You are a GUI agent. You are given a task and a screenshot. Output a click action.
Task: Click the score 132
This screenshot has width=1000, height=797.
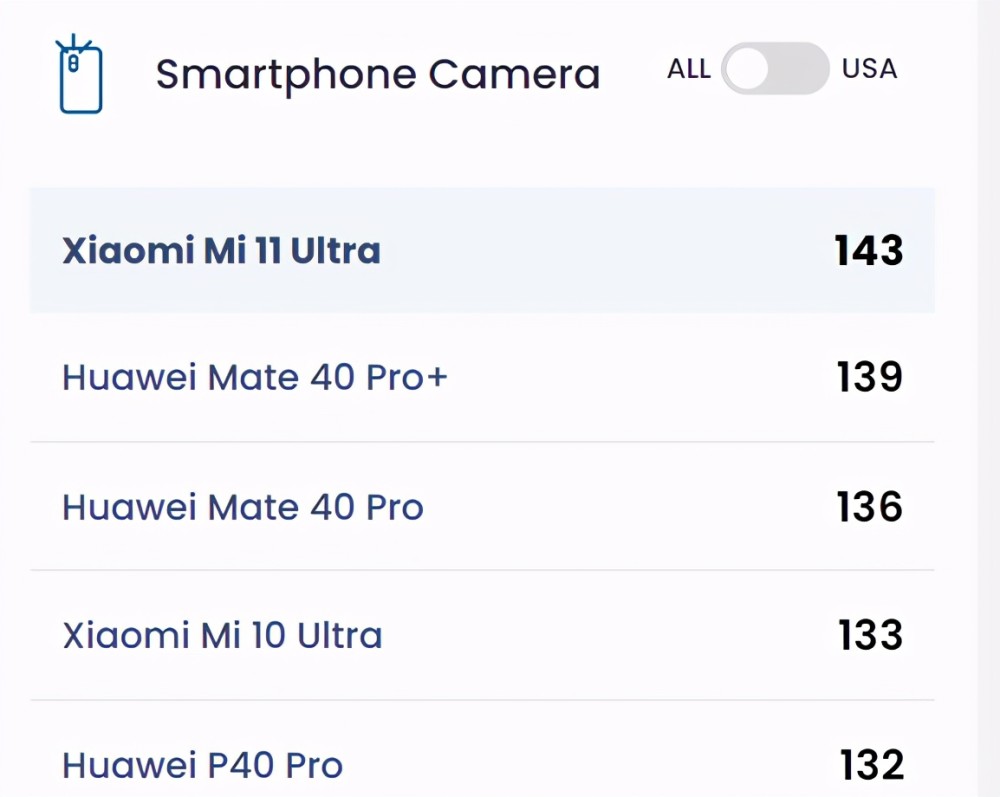click(x=872, y=765)
